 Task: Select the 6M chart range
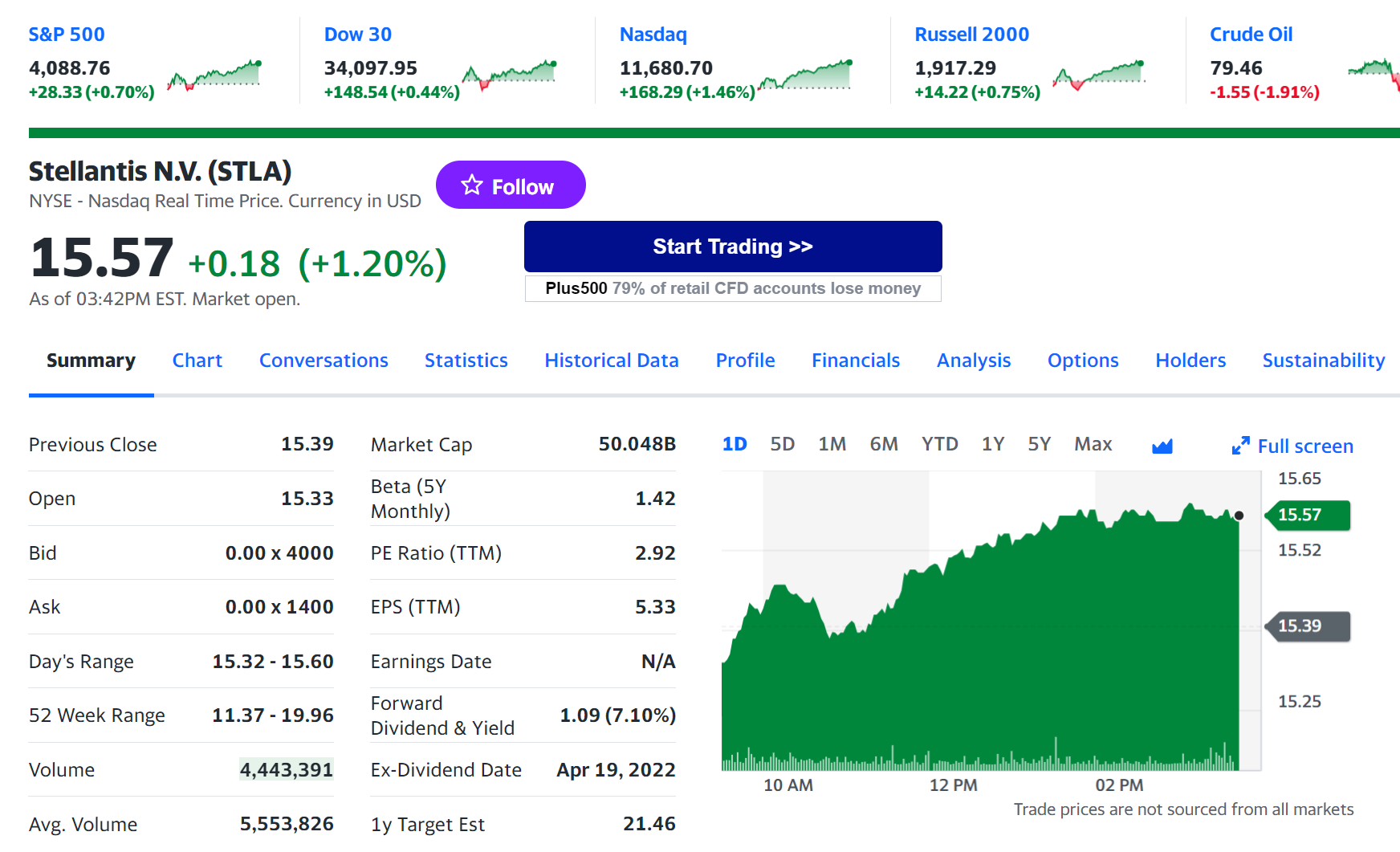point(883,444)
